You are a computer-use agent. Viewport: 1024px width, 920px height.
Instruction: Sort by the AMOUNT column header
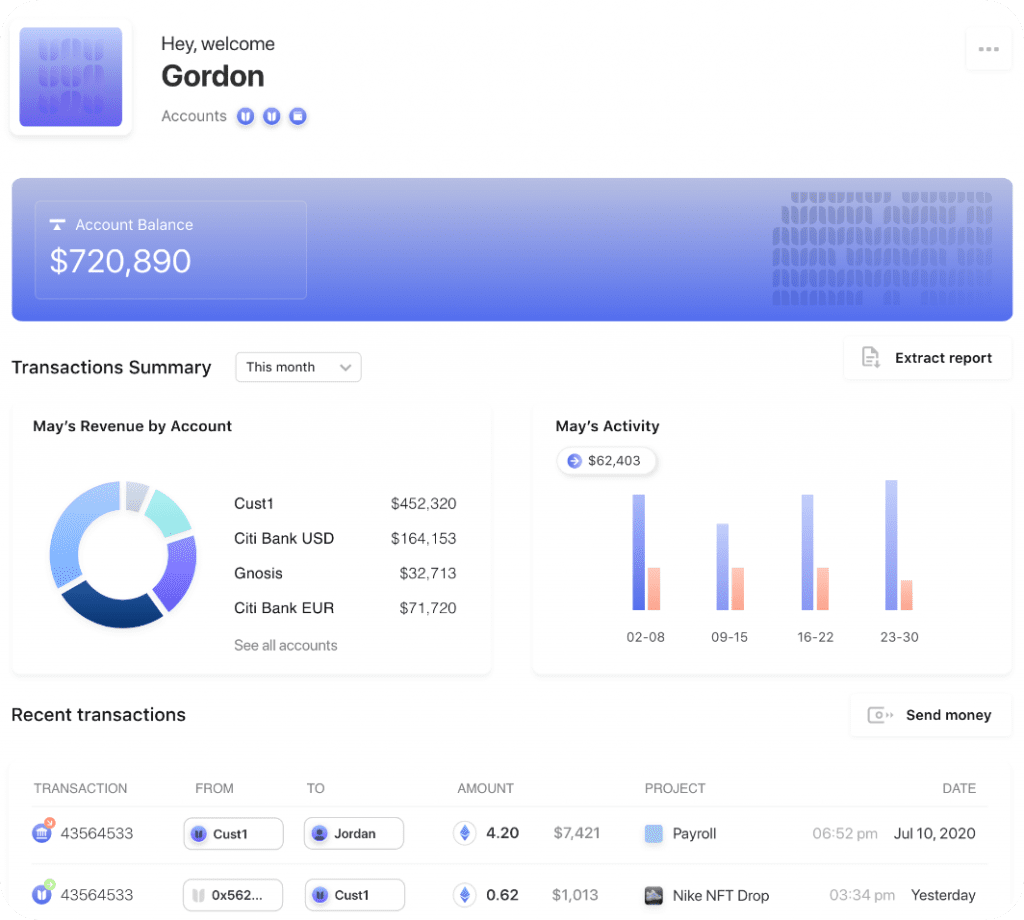(485, 788)
